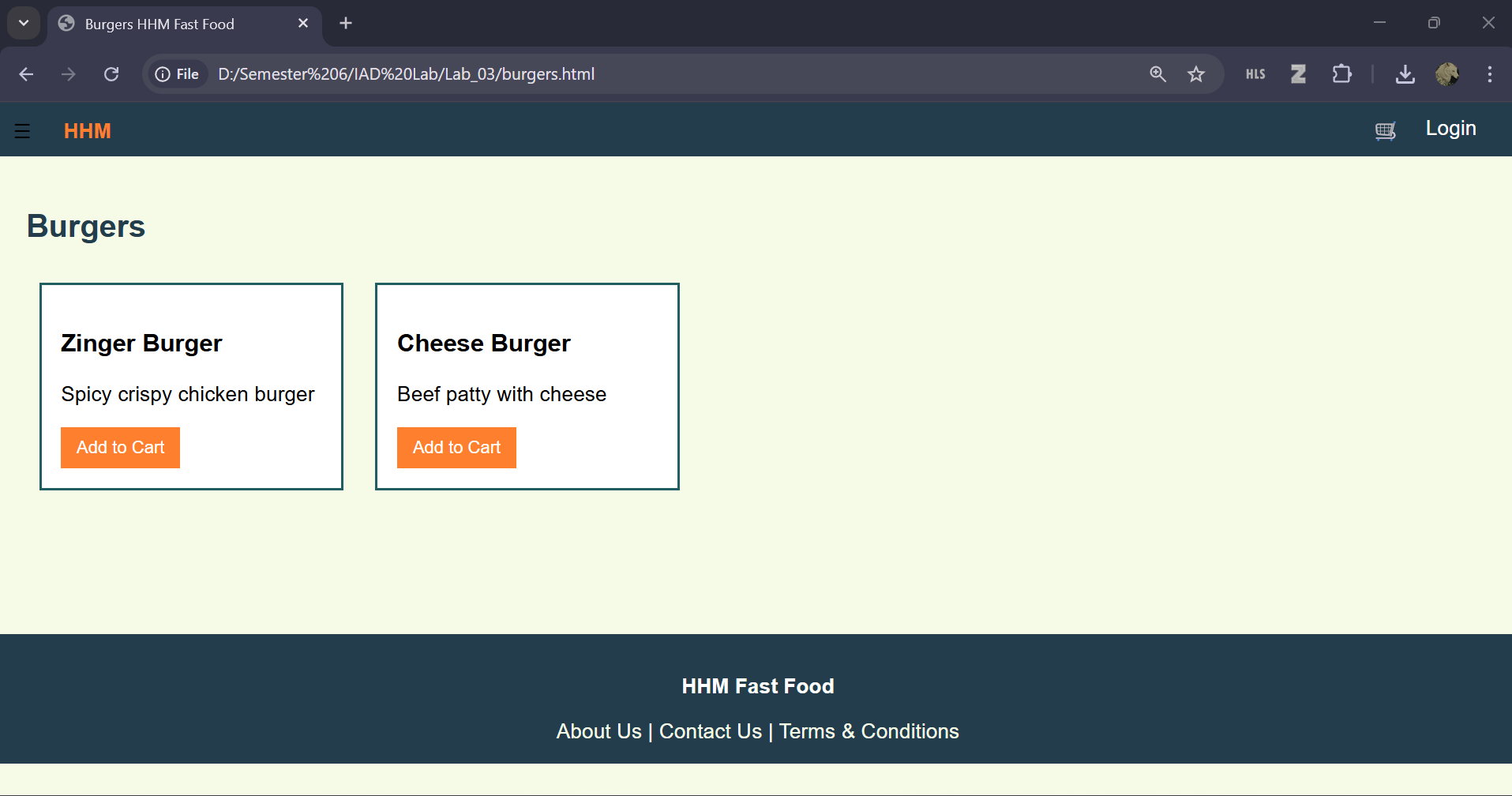Open the browser three-dot menu
Screen dimensions: 1512x796
pos(1489,74)
